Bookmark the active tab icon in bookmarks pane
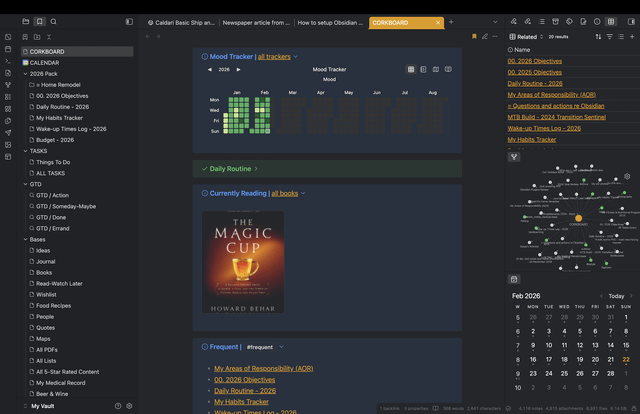This screenshot has height=414, width=640. pyautogui.click(x=25, y=37)
